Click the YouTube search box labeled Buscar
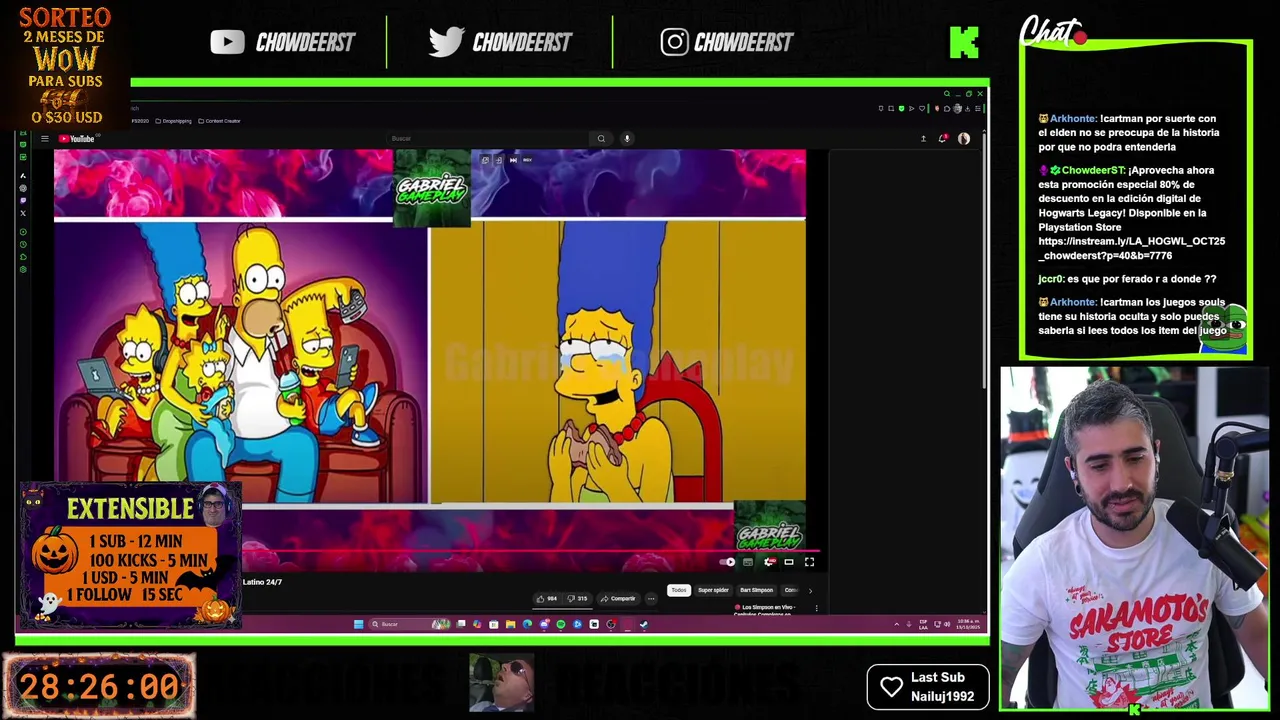 click(x=488, y=139)
